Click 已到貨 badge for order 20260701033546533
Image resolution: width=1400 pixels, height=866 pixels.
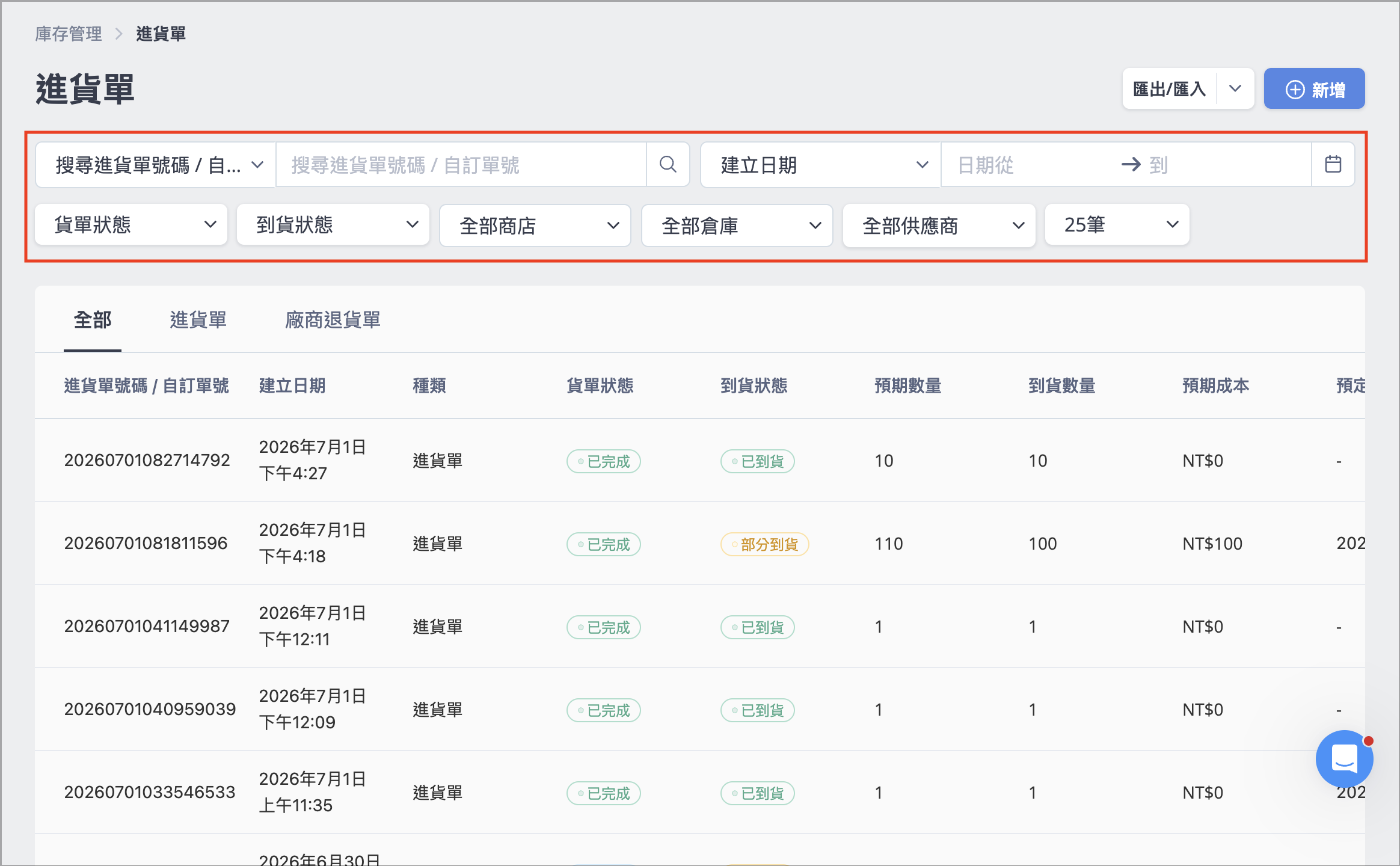[x=758, y=793]
